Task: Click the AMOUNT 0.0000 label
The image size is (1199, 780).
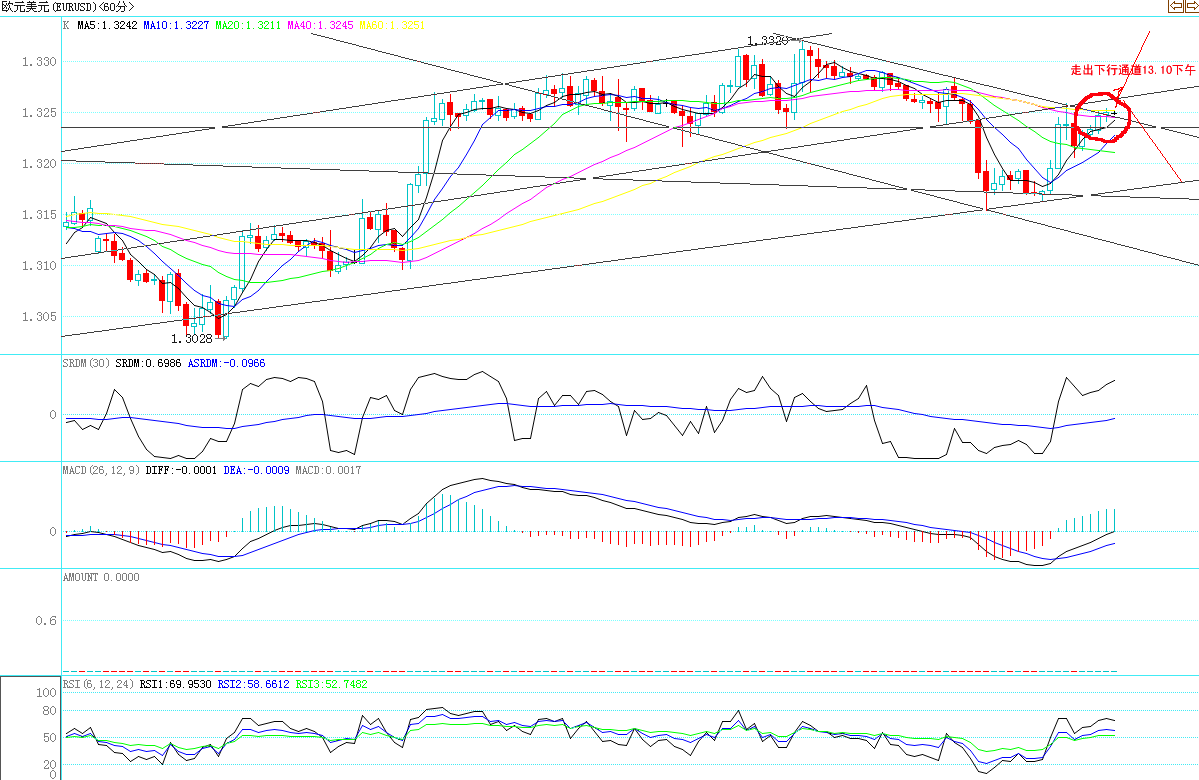Action: point(101,577)
